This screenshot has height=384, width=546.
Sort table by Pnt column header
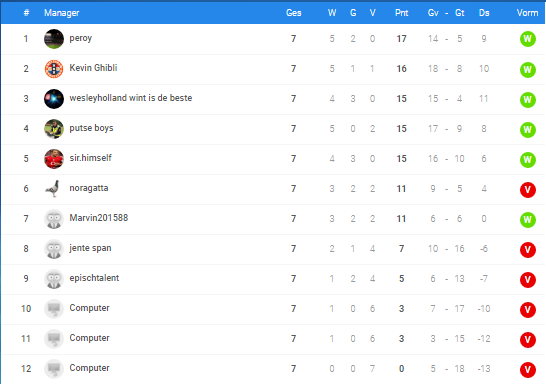[401, 13]
